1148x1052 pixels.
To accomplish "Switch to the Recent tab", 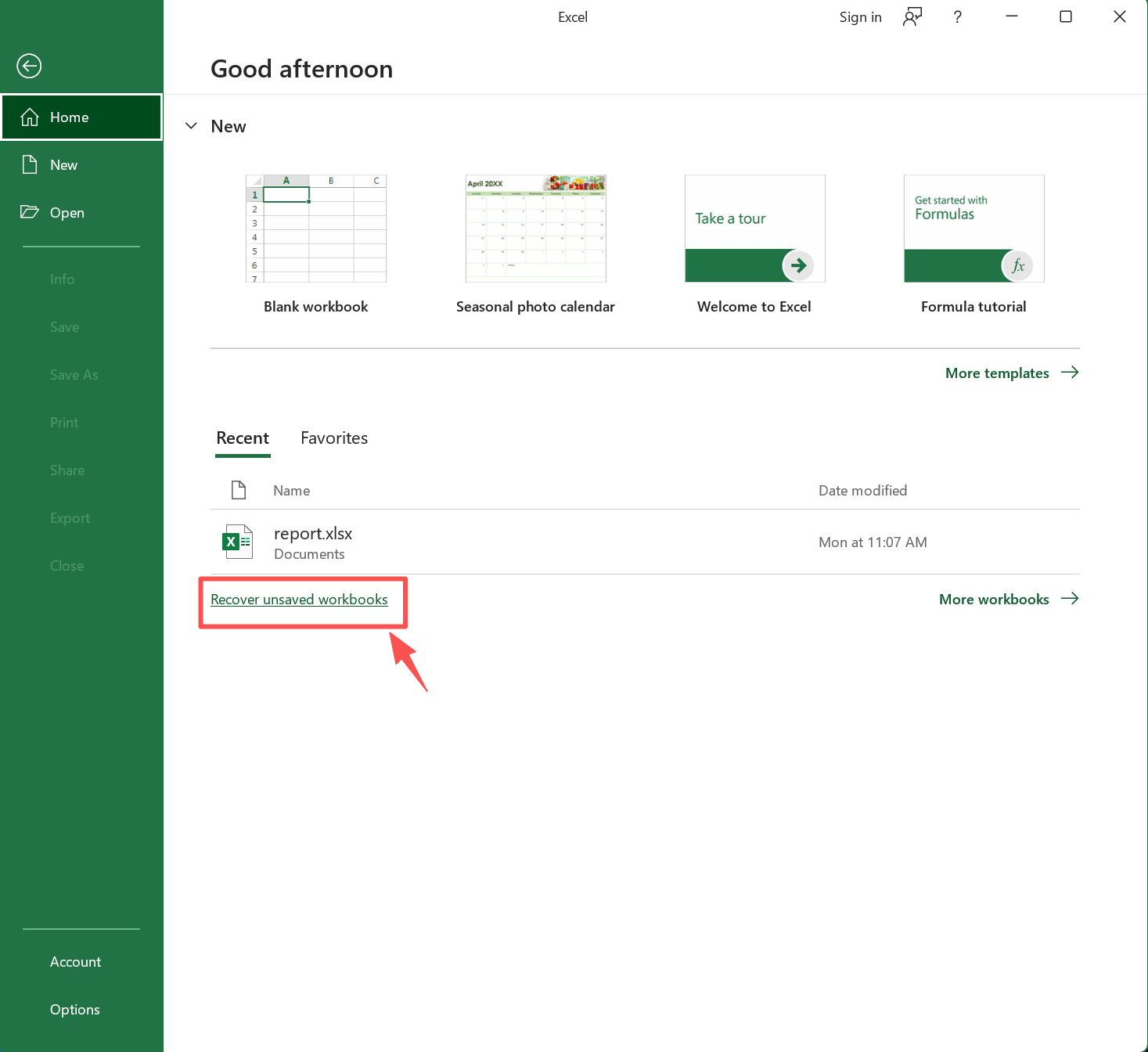I will point(243,438).
